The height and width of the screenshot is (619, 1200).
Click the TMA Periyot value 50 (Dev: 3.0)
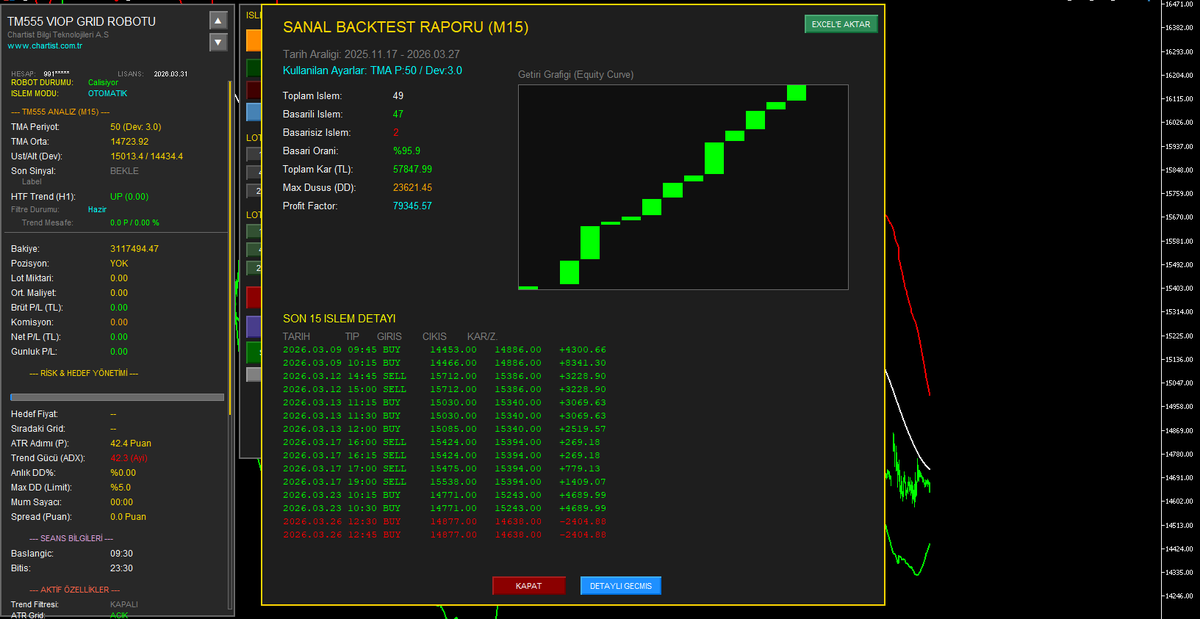135,127
